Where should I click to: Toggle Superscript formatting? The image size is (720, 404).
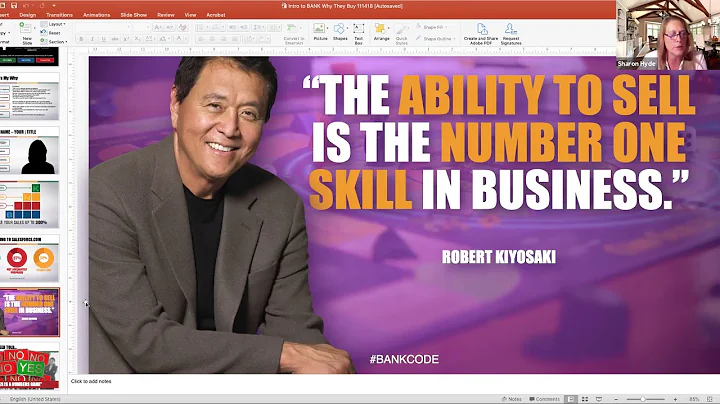pyautogui.click(x=126, y=39)
